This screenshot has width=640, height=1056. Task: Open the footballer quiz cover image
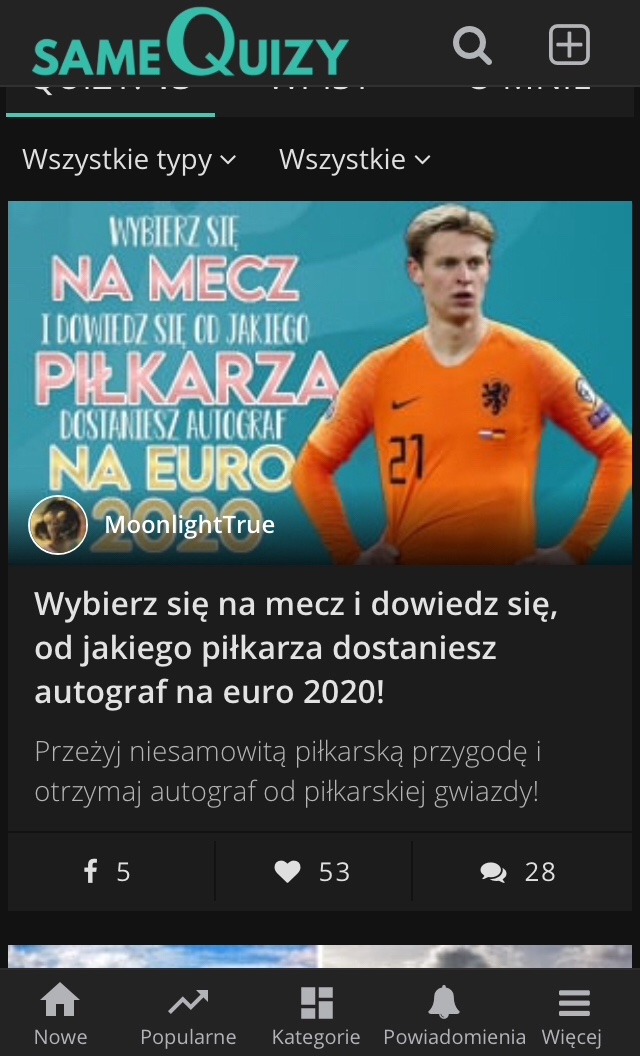[x=320, y=383]
